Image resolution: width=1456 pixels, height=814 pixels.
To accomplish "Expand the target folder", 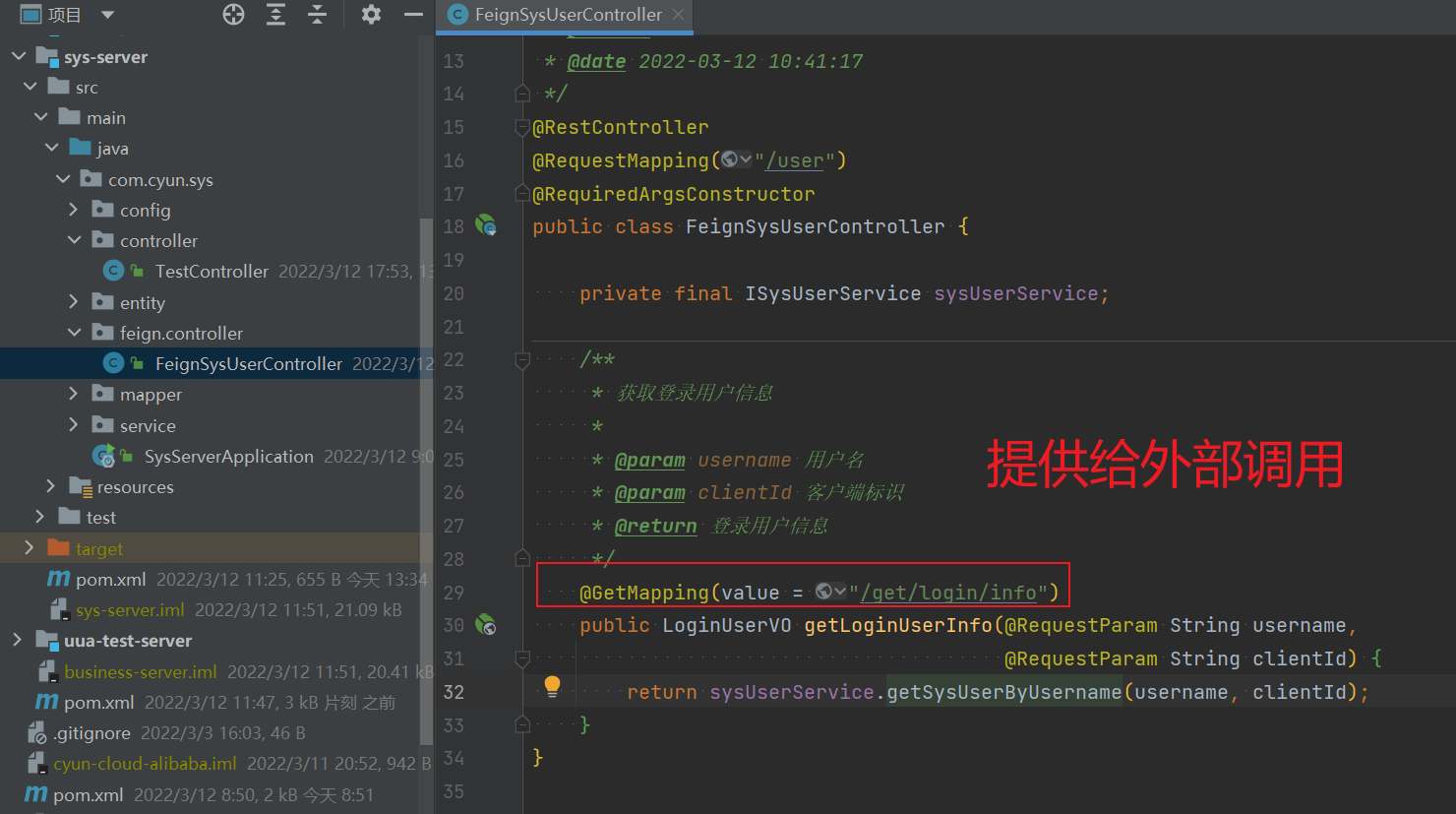I will 29,548.
